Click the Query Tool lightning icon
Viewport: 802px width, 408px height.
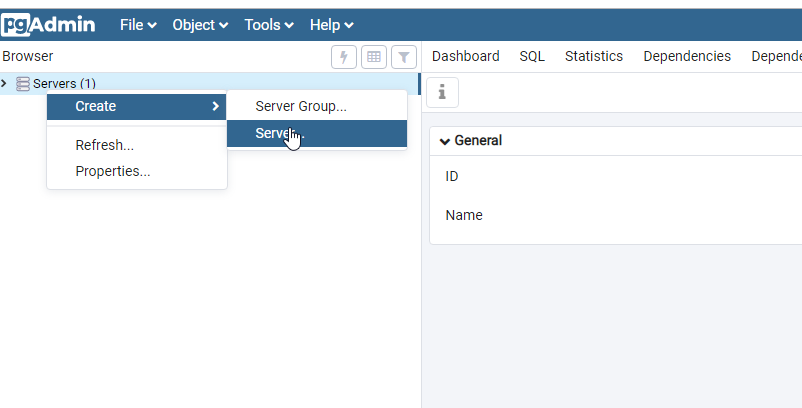coord(344,57)
